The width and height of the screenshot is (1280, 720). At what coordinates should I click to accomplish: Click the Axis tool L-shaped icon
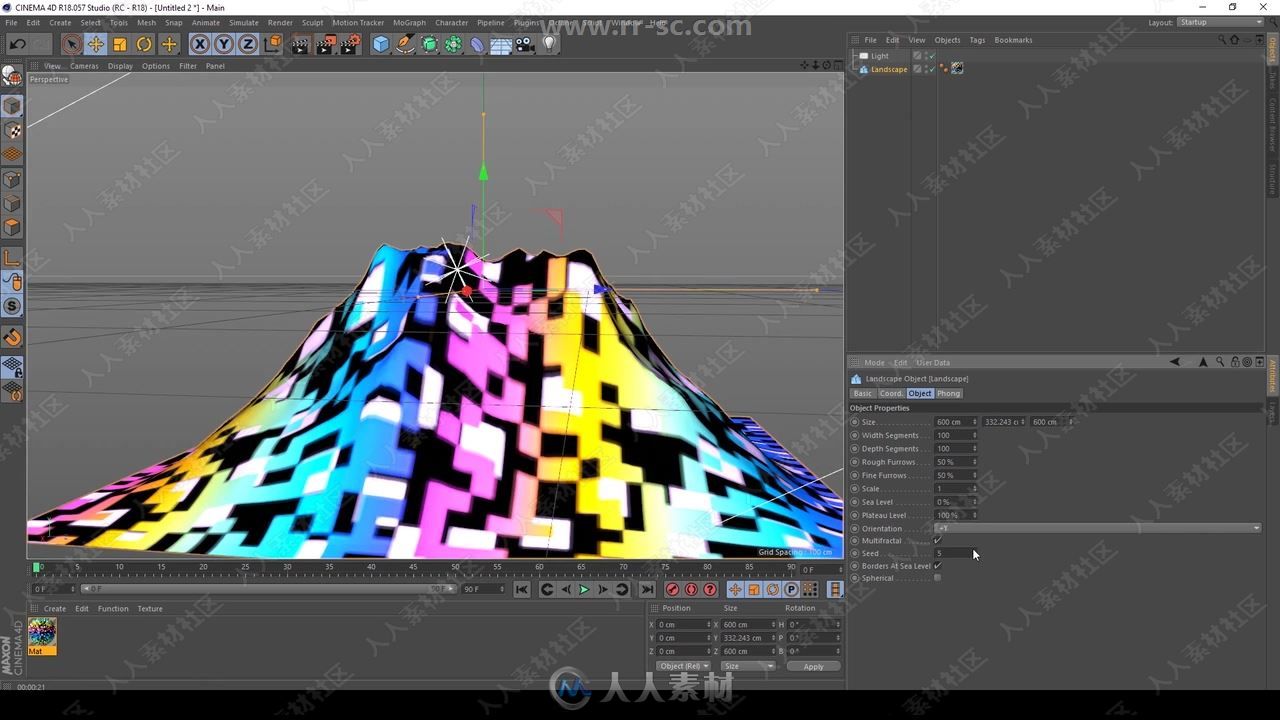(x=12, y=259)
